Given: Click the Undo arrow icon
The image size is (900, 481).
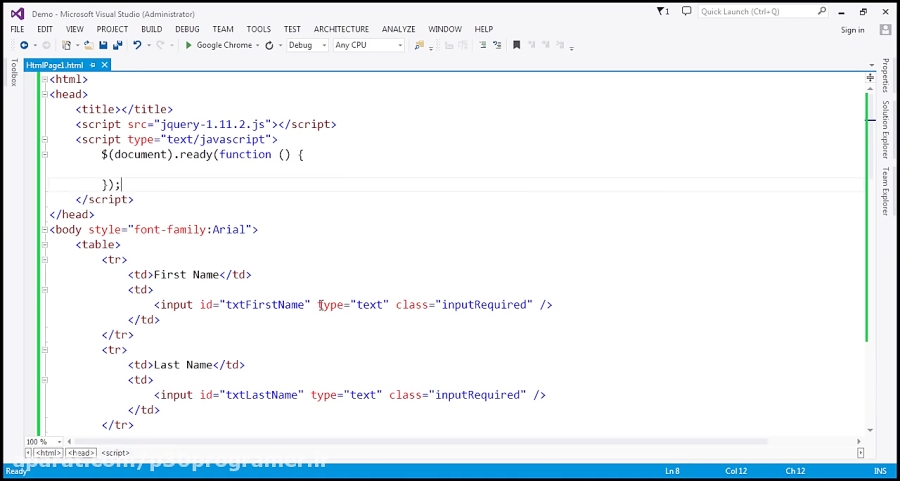Looking at the screenshot, I should coord(137,45).
